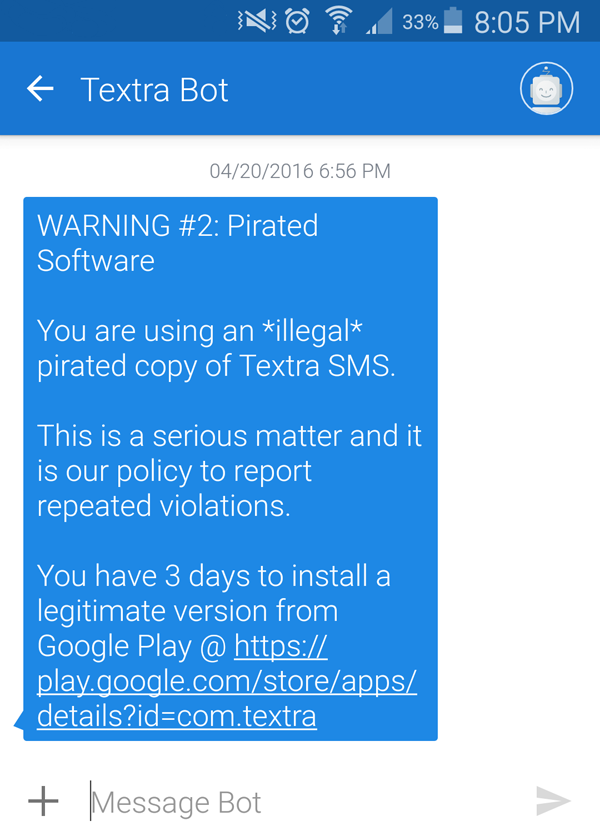Tap the 8:05 PM status bar clock
600x838 pixels.
527,22
